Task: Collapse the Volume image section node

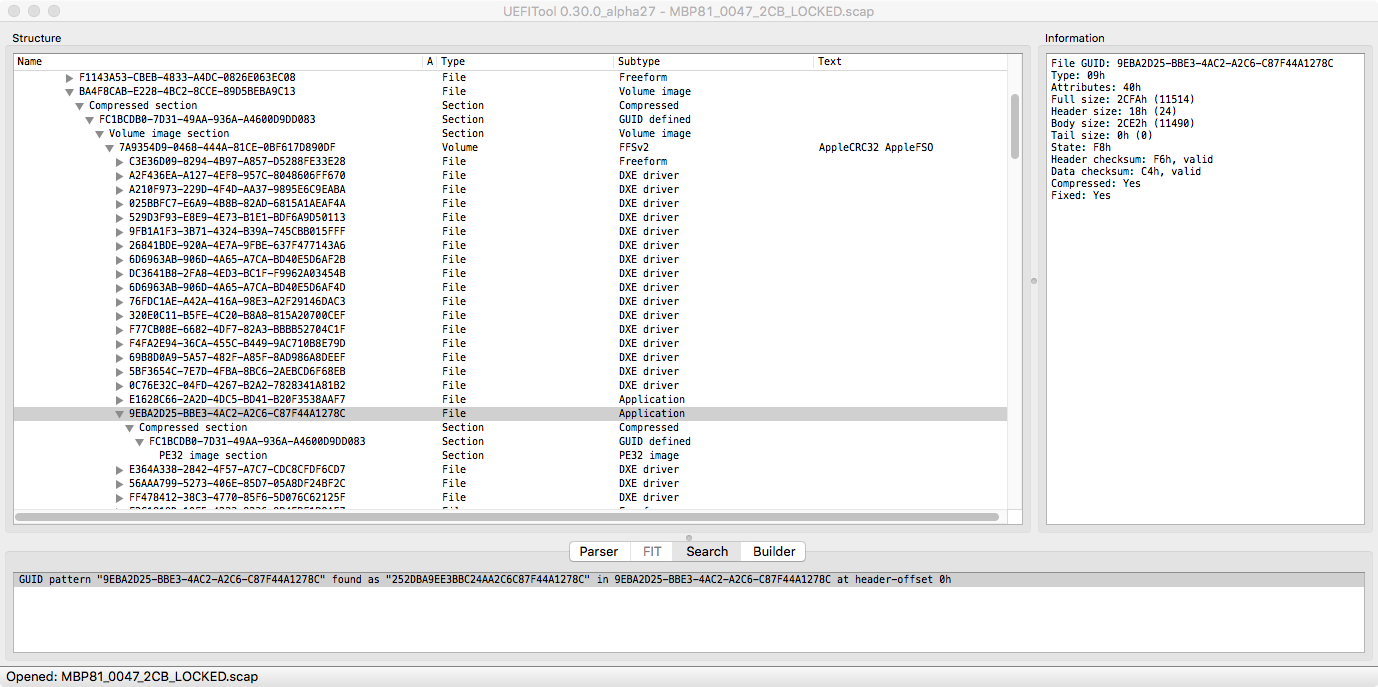Action: tap(100, 134)
